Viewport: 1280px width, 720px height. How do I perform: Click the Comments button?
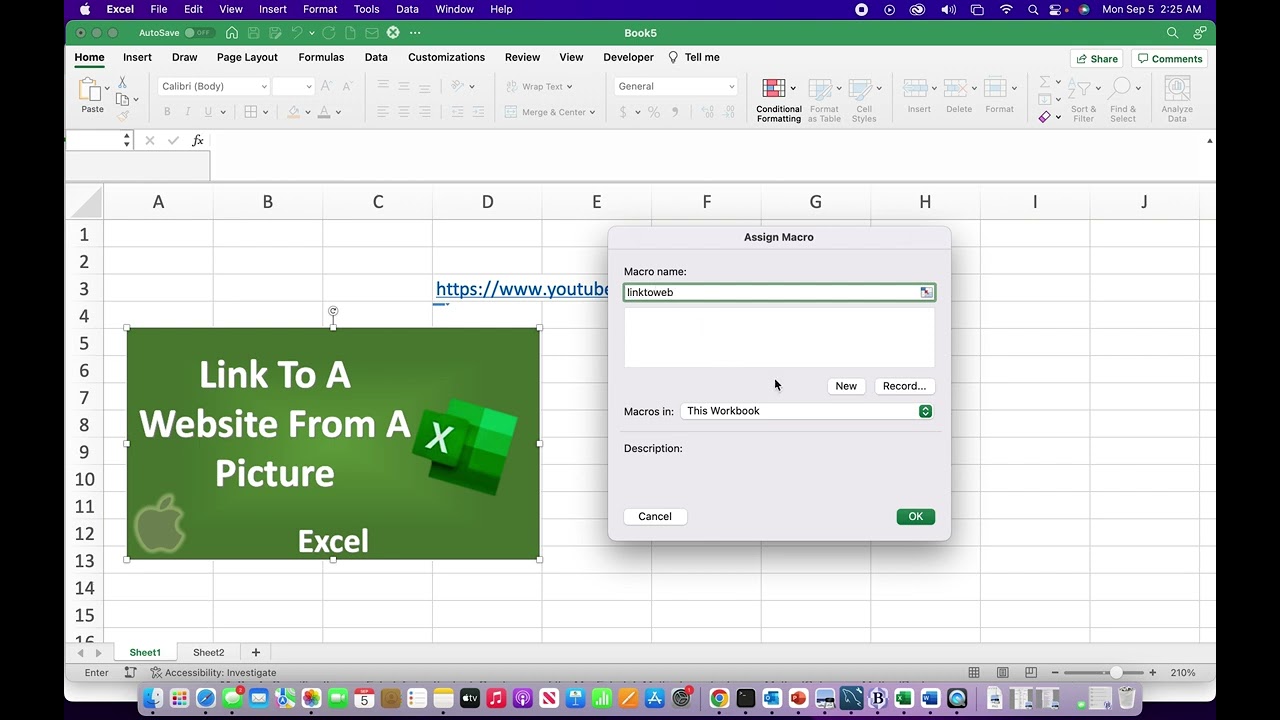pos(1169,59)
